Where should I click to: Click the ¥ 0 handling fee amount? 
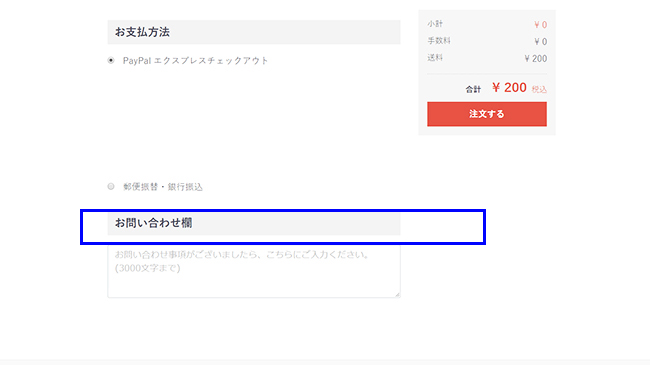pyautogui.click(x=540, y=41)
